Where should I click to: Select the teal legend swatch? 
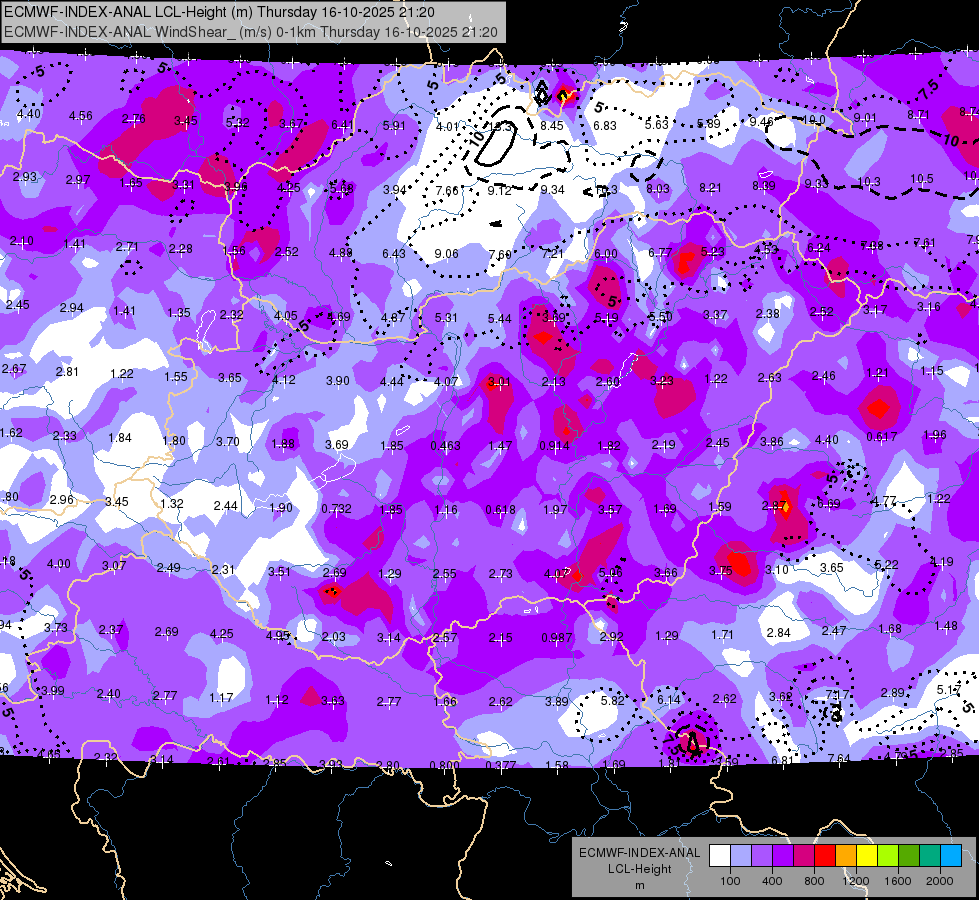pos(930,855)
